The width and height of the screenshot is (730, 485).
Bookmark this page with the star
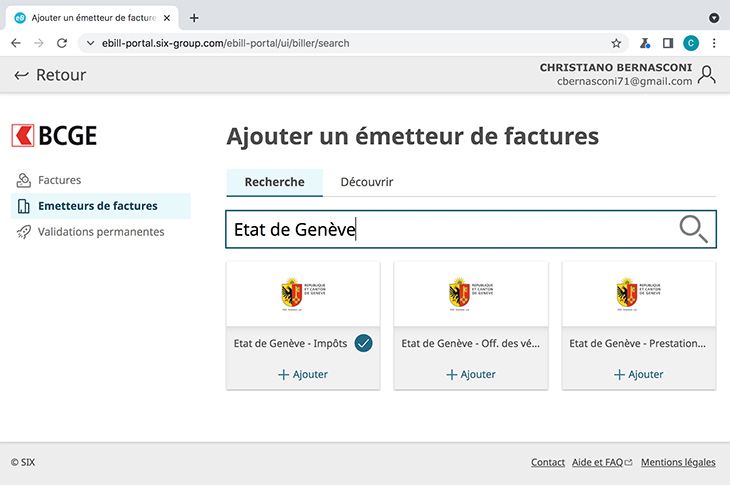(x=616, y=43)
